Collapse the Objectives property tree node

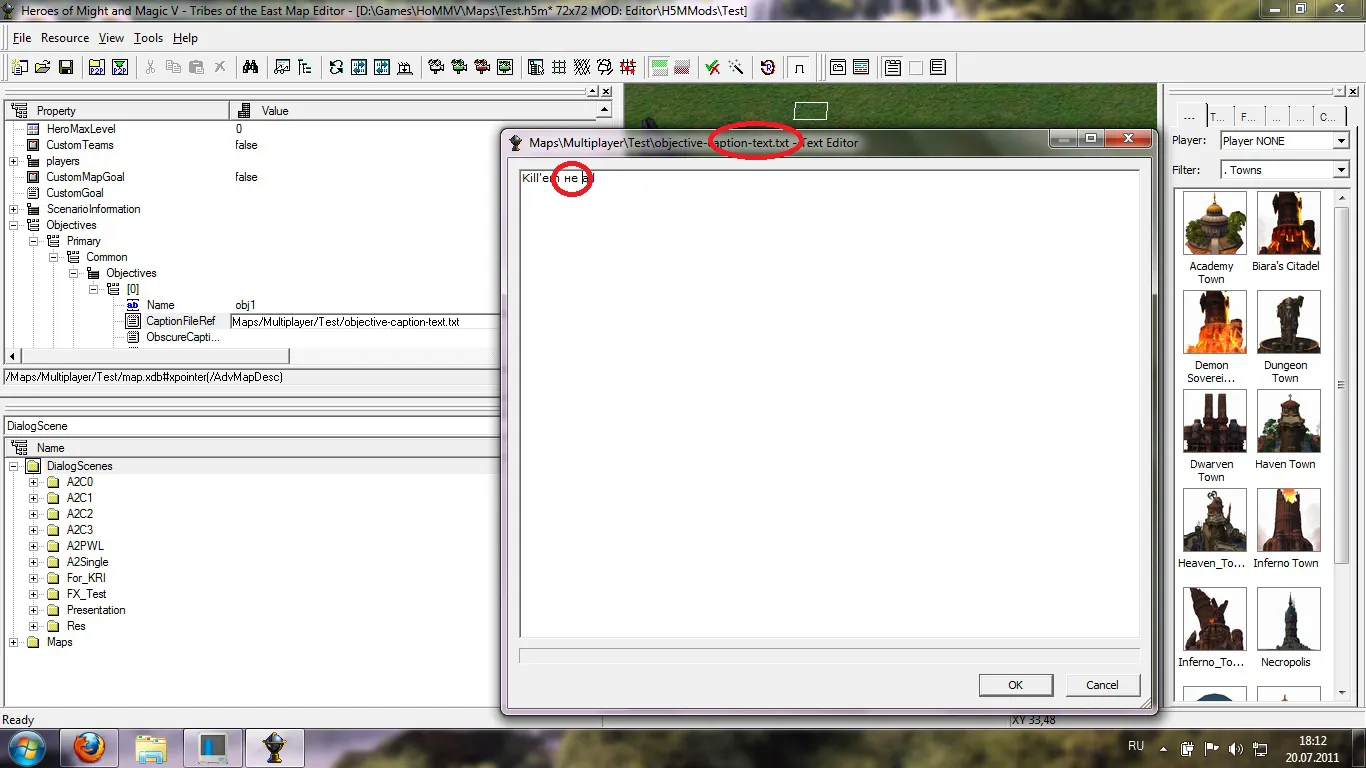tap(13, 225)
